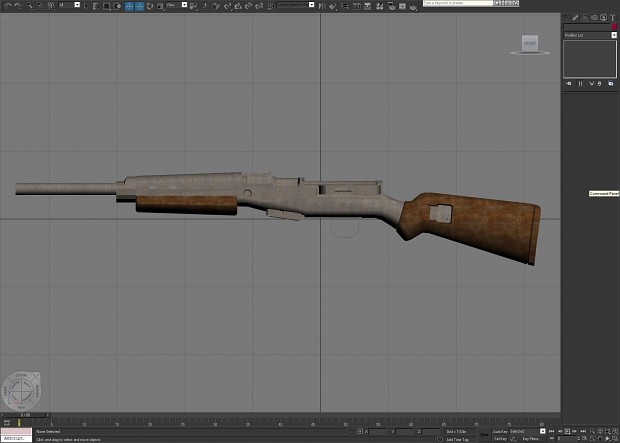
Task: Switch to the Create command panel tab
Action: 566,17
